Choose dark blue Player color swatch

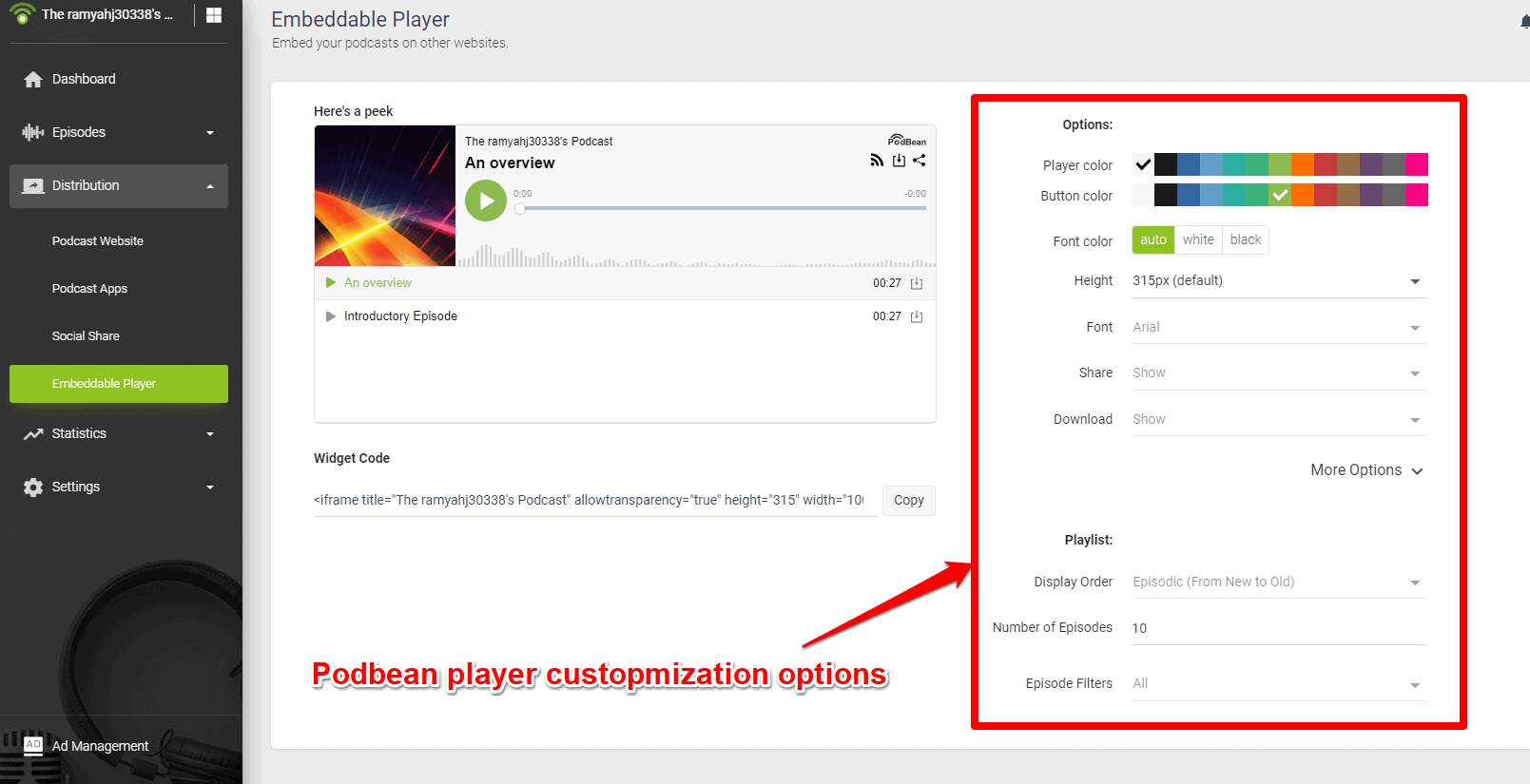[x=1189, y=164]
